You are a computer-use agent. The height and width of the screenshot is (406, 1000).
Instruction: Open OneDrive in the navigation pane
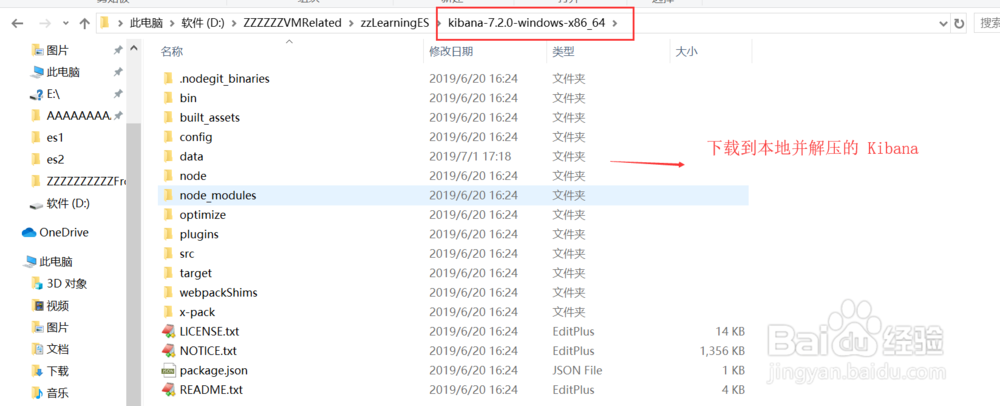click(64, 232)
